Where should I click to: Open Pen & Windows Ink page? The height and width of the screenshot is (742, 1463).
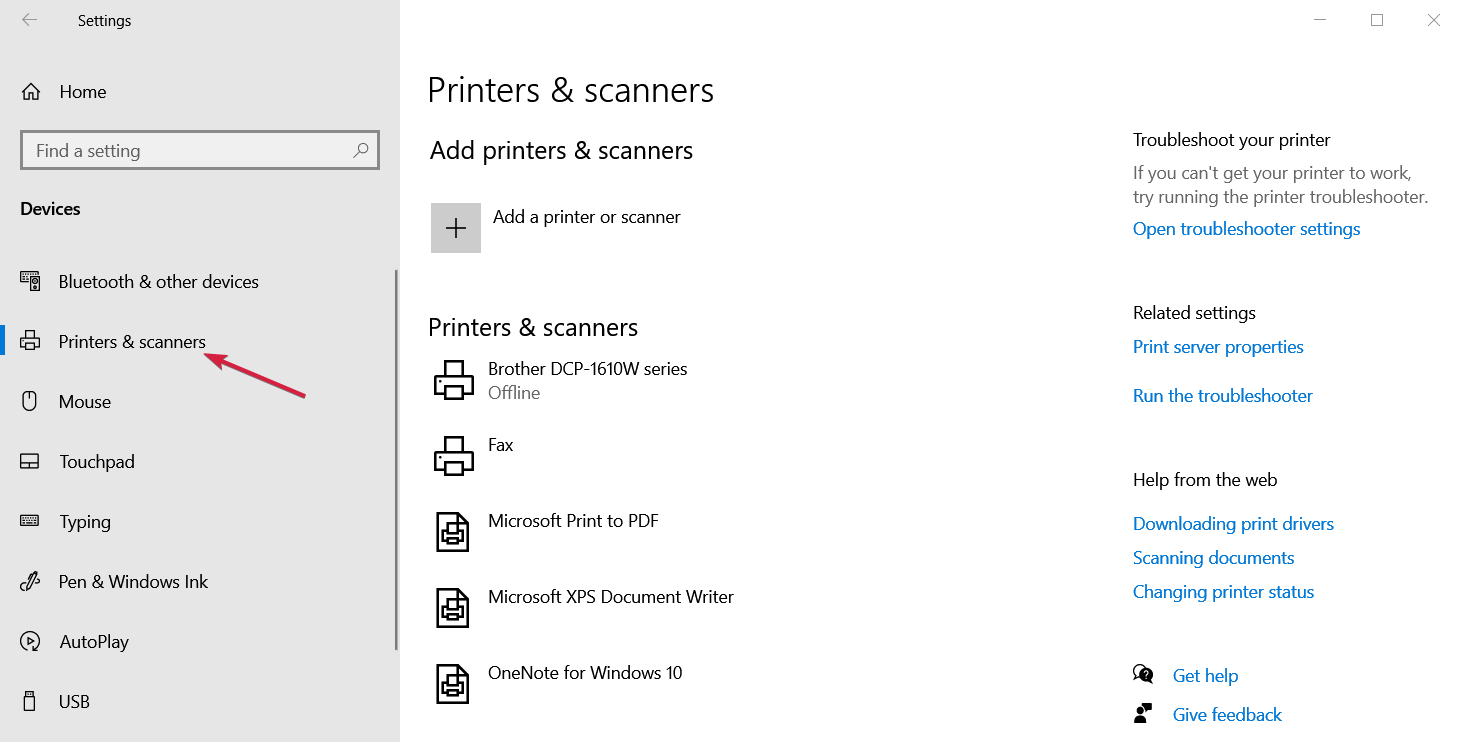(x=133, y=582)
